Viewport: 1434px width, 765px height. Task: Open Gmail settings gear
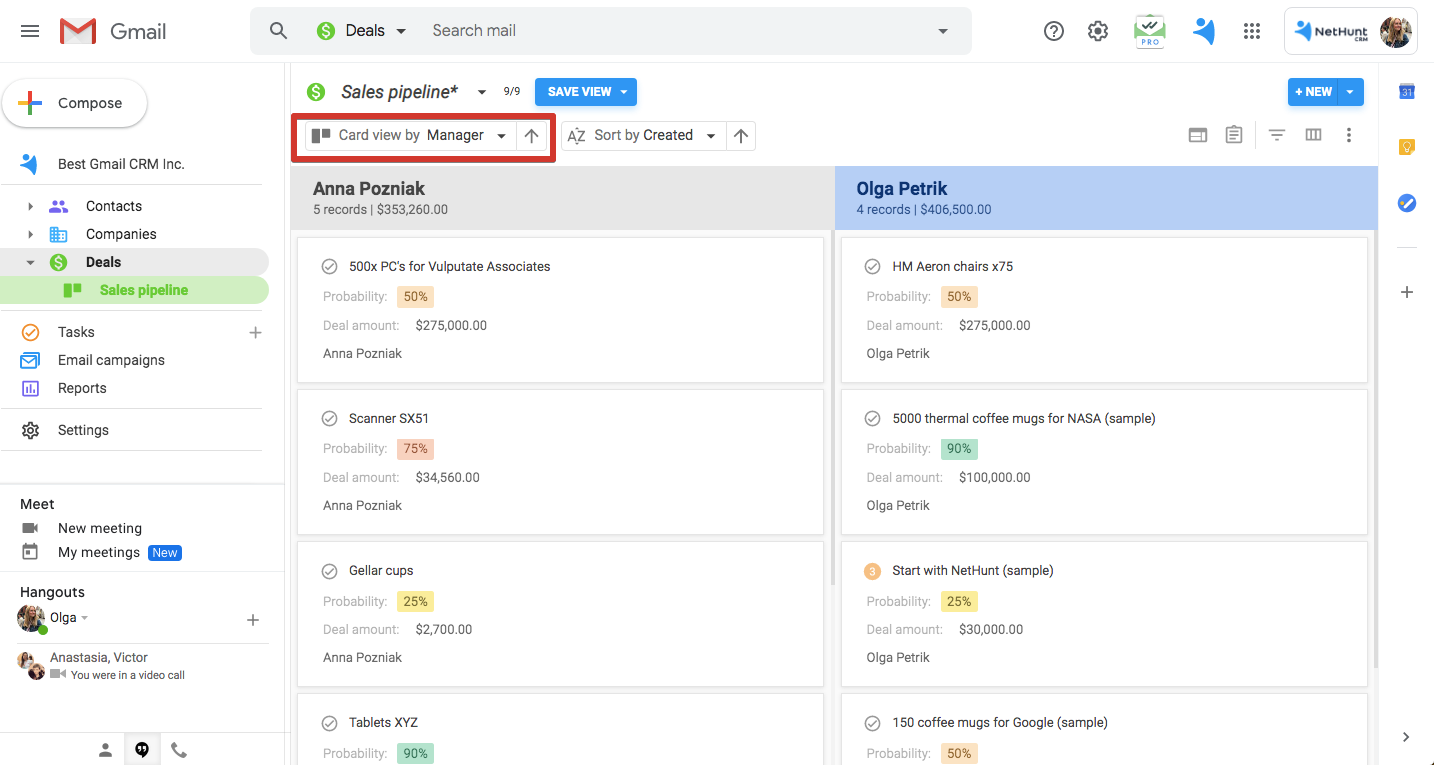coord(1098,31)
